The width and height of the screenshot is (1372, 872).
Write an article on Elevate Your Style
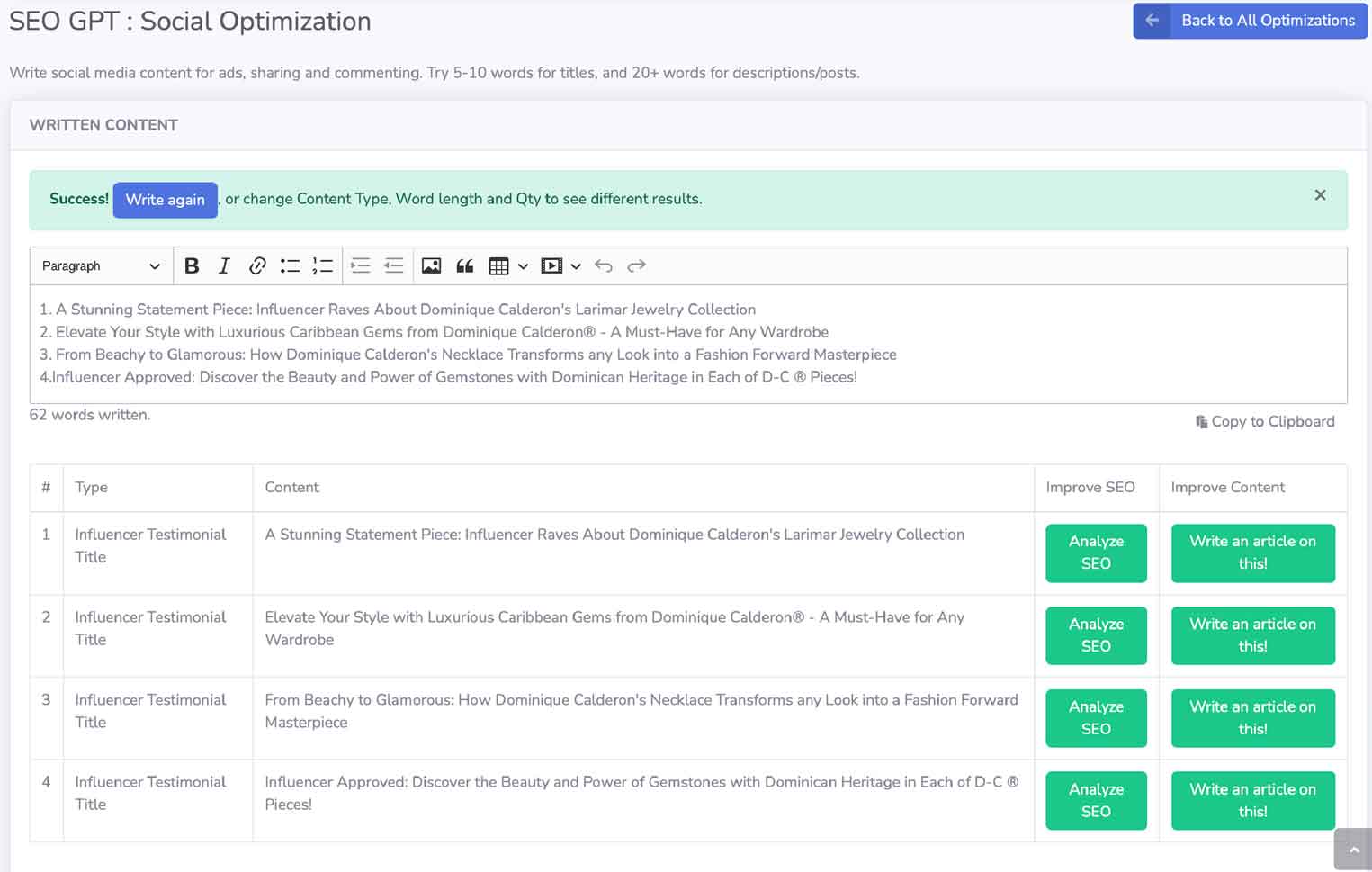click(1252, 635)
